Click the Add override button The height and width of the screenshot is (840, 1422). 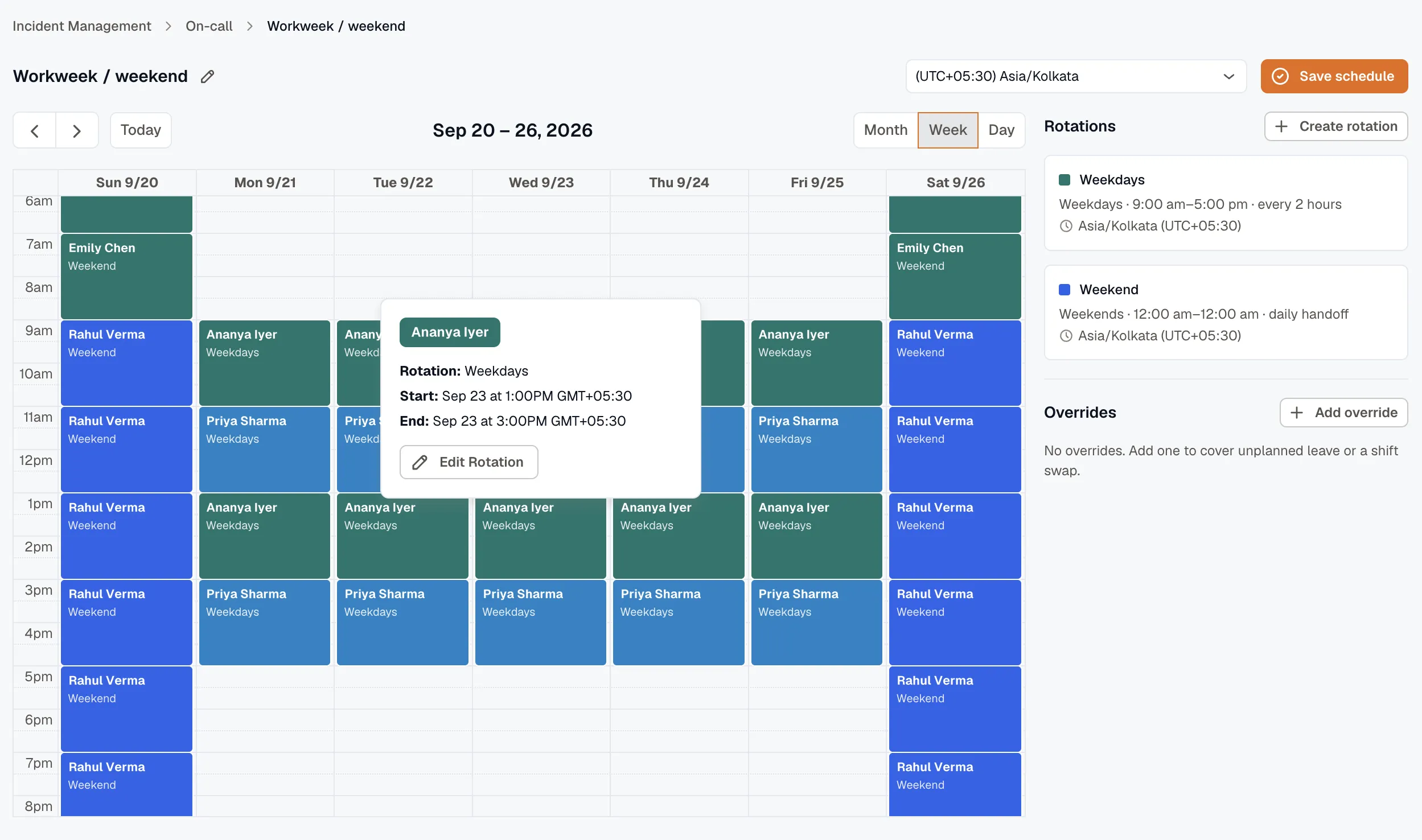pos(1343,413)
